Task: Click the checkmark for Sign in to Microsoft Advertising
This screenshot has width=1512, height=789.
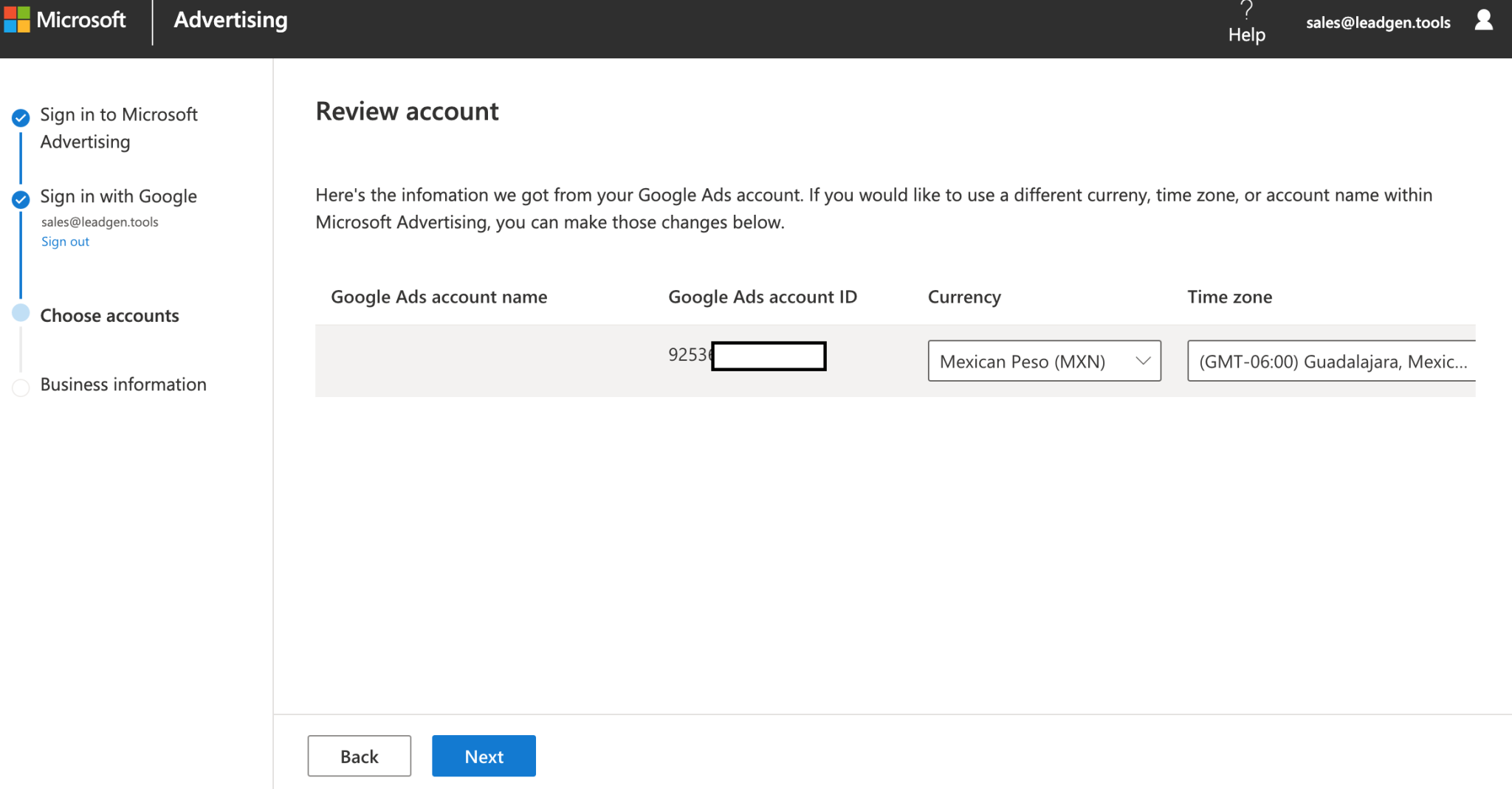Action: coord(21,117)
